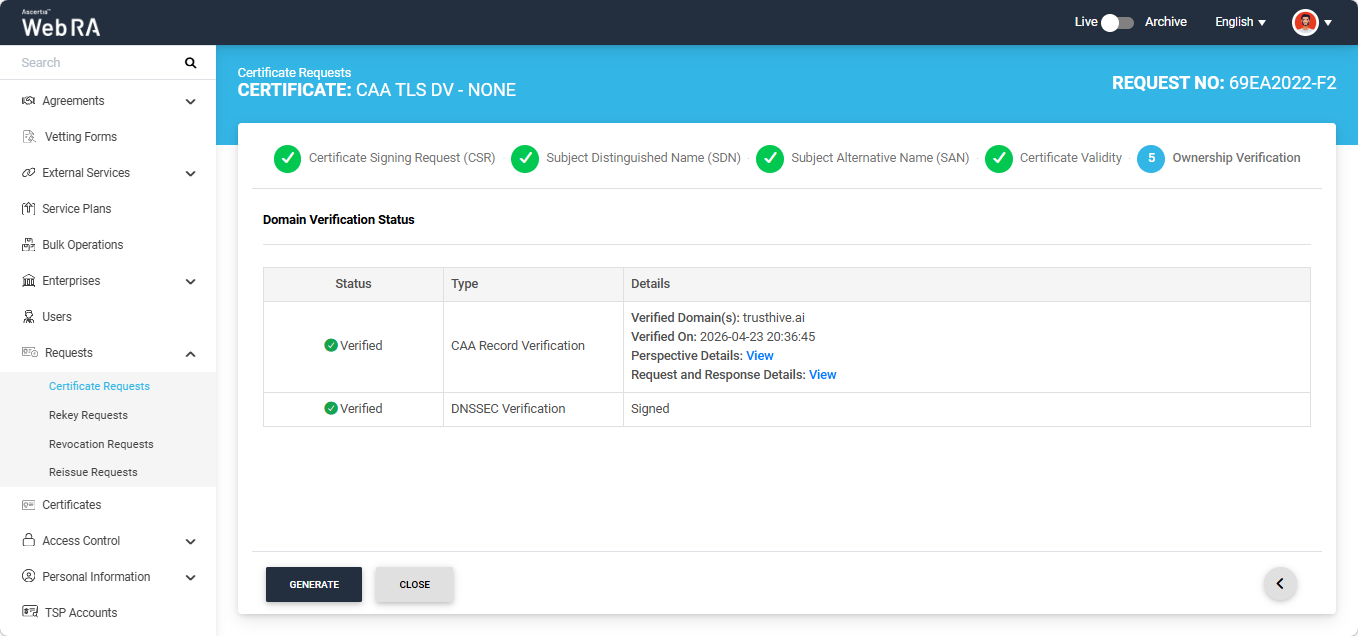Collapse the Requests section chevron
This screenshot has height=636, width=1358.
pos(191,353)
